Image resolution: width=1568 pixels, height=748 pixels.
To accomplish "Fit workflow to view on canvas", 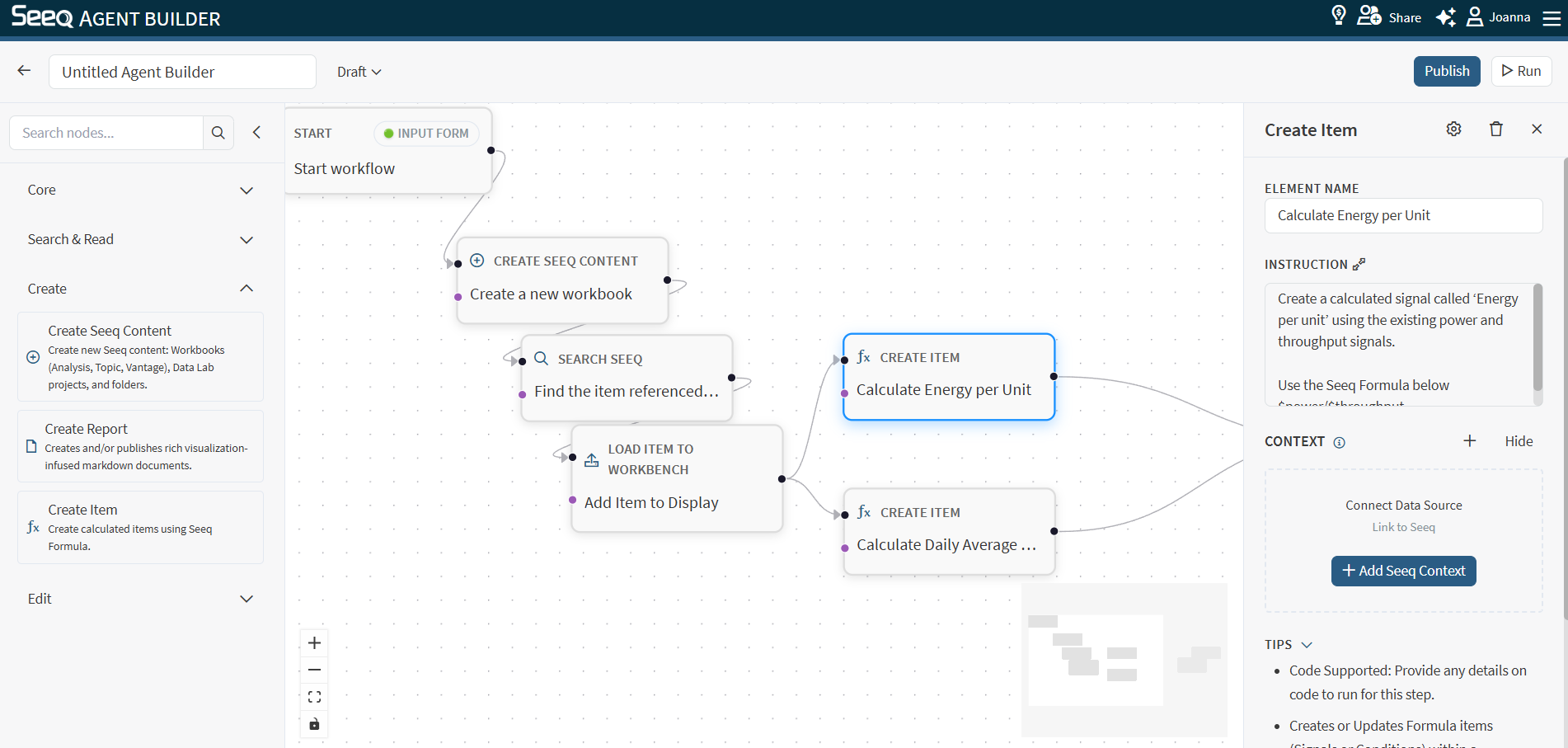I will [x=314, y=697].
